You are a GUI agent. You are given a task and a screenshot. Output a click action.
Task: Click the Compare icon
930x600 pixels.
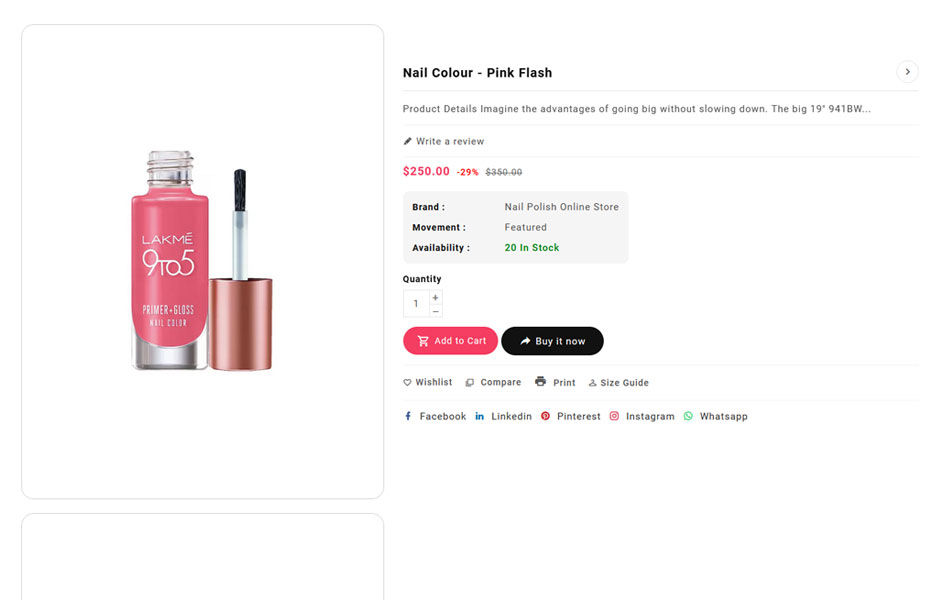point(470,383)
